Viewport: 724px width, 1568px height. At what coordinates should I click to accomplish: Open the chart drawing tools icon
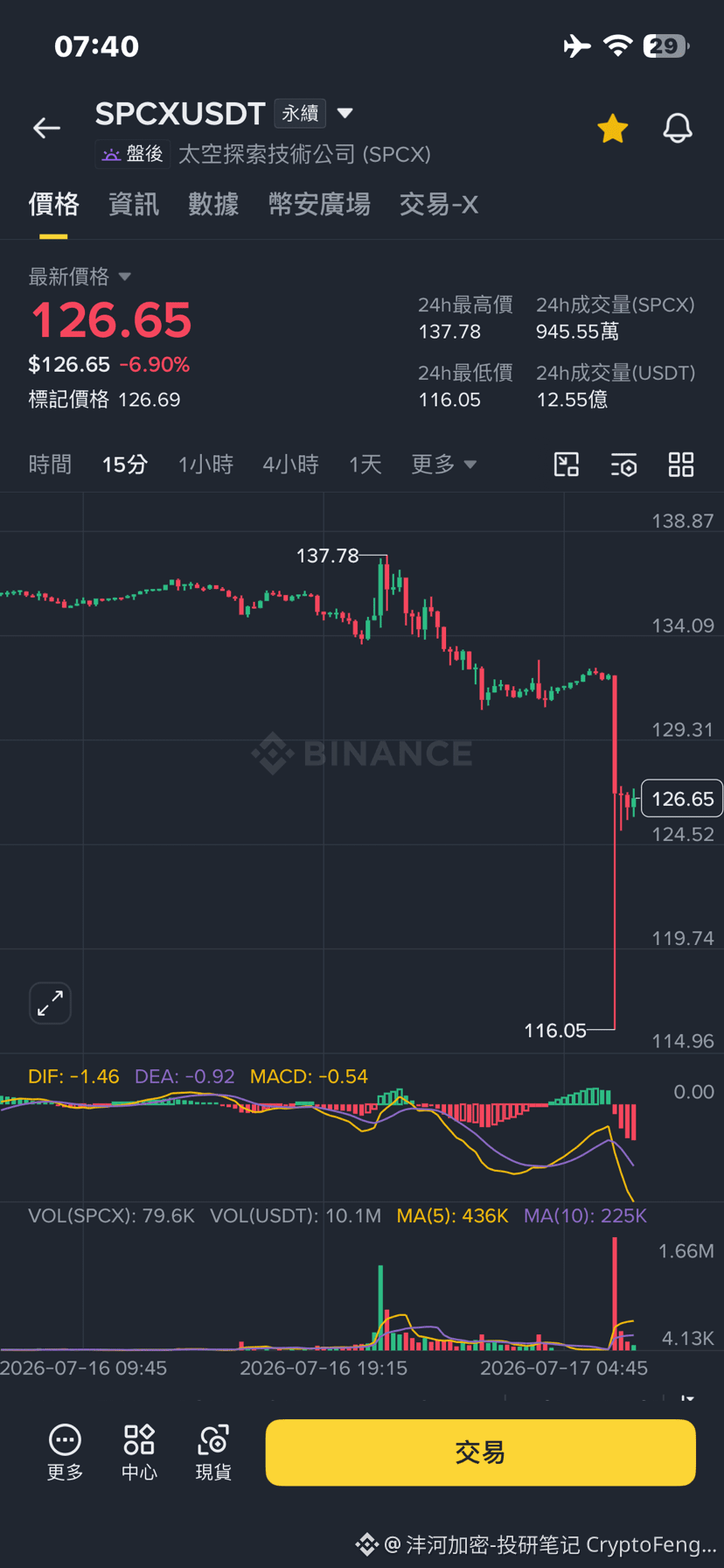click(x=567, y=465)
